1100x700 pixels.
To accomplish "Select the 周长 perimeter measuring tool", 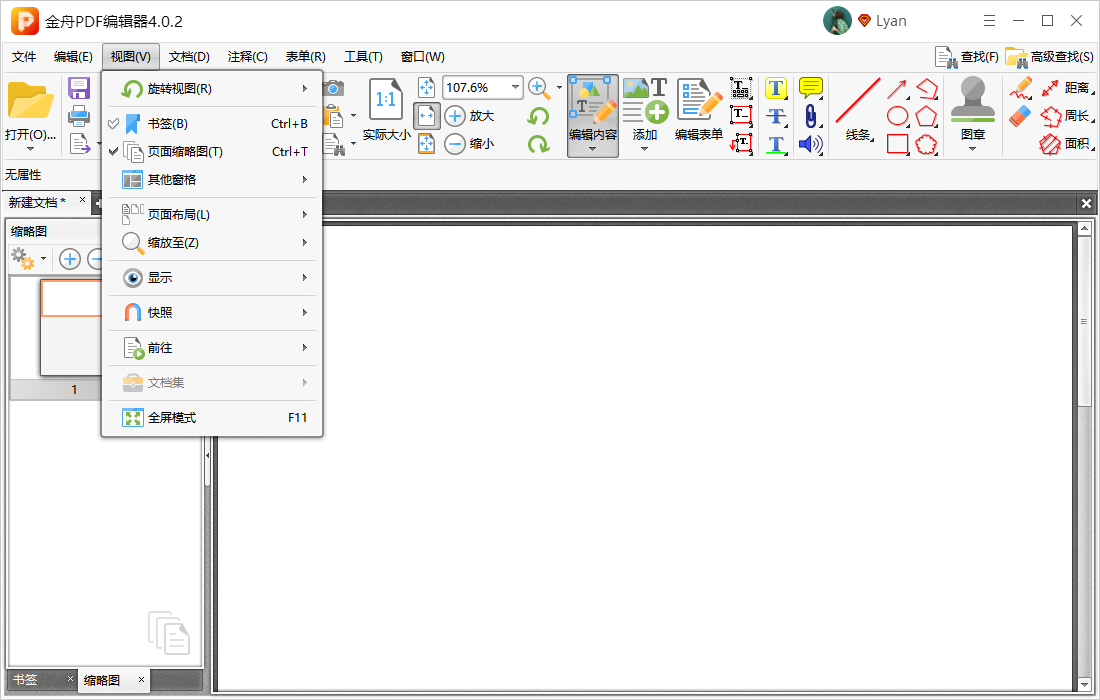I will [1066, 116].
